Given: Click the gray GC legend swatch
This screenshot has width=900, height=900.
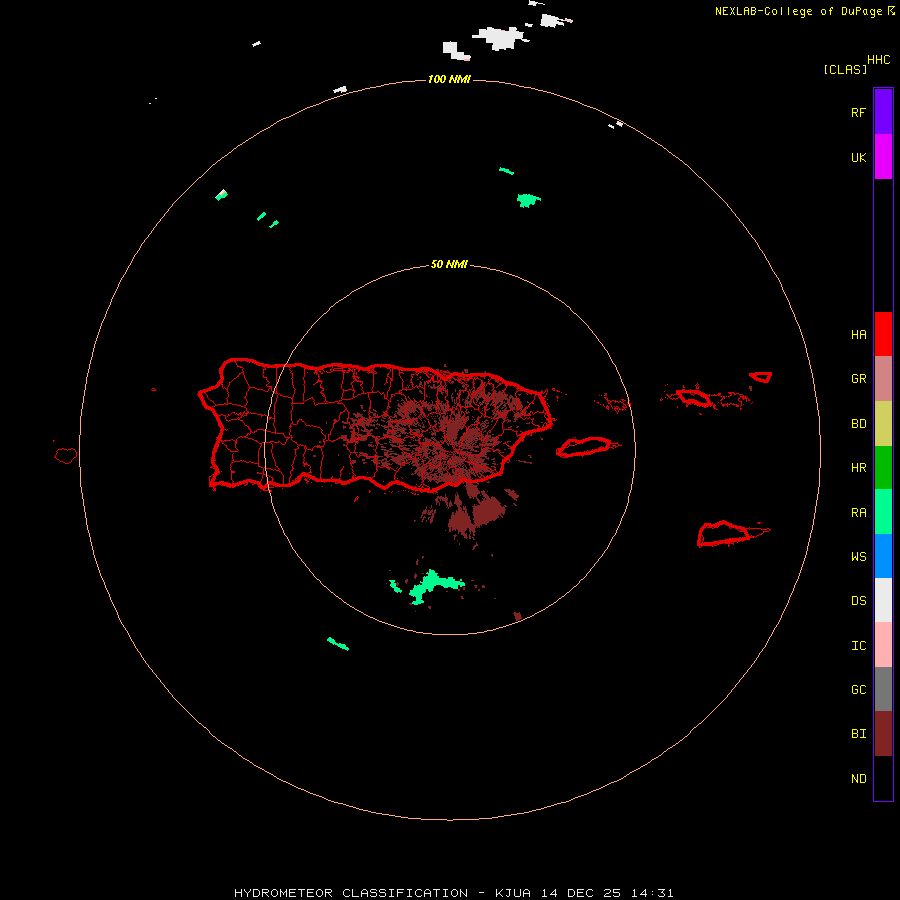Looking at the screenshot, I should (883, 689).
